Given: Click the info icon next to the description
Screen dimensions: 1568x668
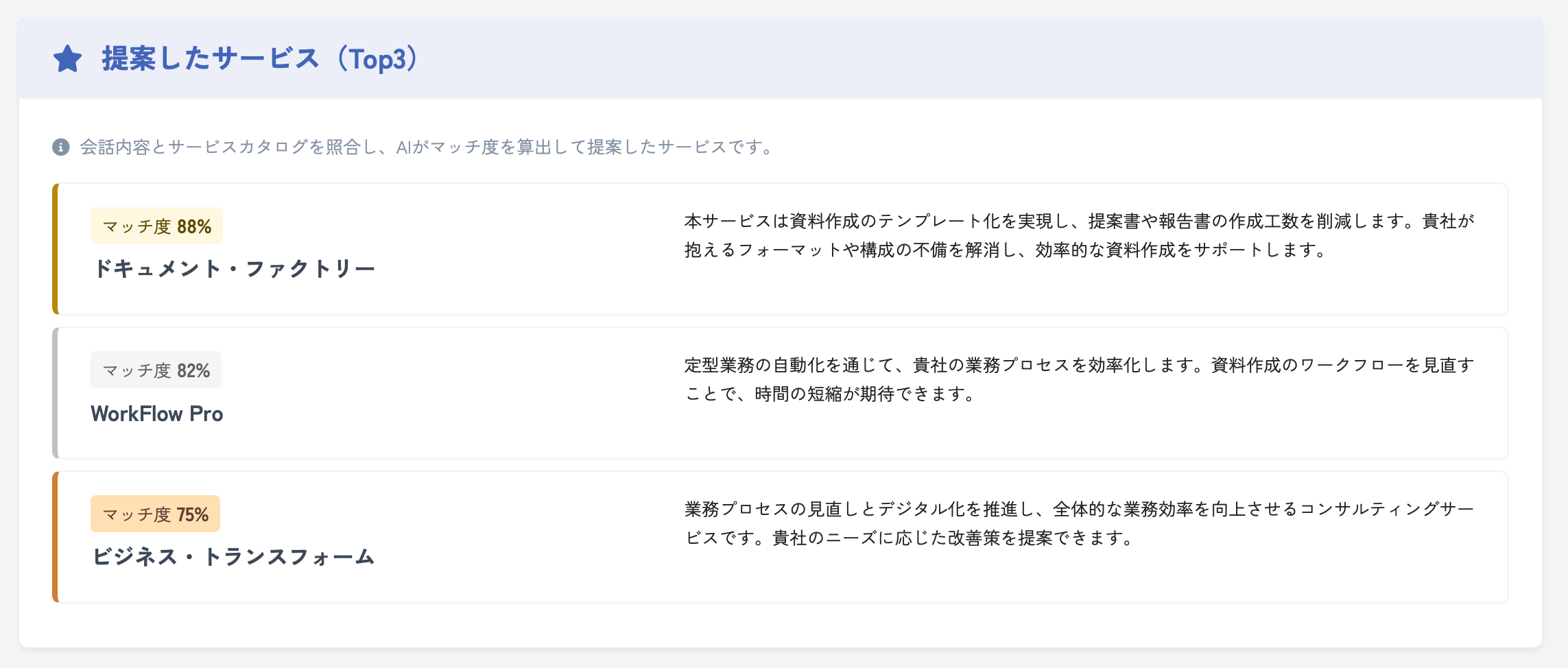Looking at the screenshot, I should 61,146.
